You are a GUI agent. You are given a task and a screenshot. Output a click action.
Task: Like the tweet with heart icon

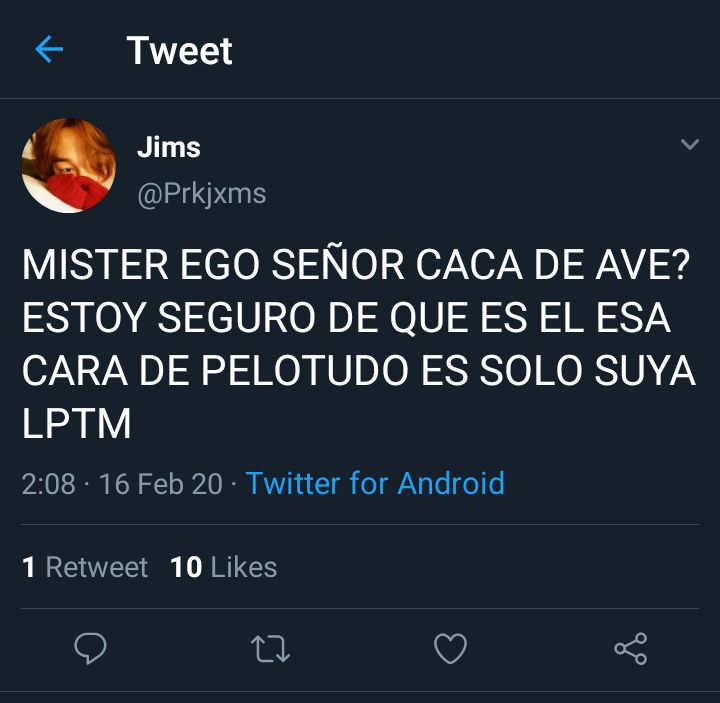450,648
